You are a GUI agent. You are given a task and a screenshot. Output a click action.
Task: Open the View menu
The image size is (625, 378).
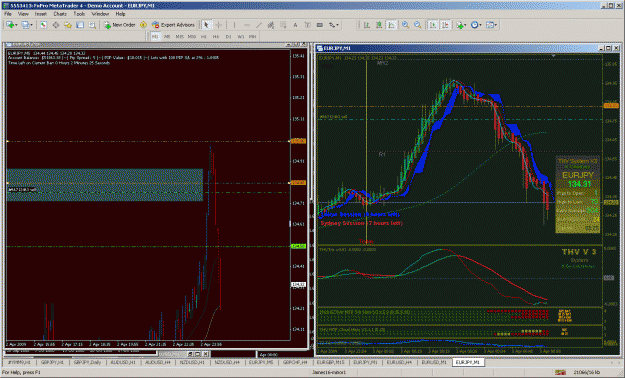pyautogui.click(x=23, y=14)
